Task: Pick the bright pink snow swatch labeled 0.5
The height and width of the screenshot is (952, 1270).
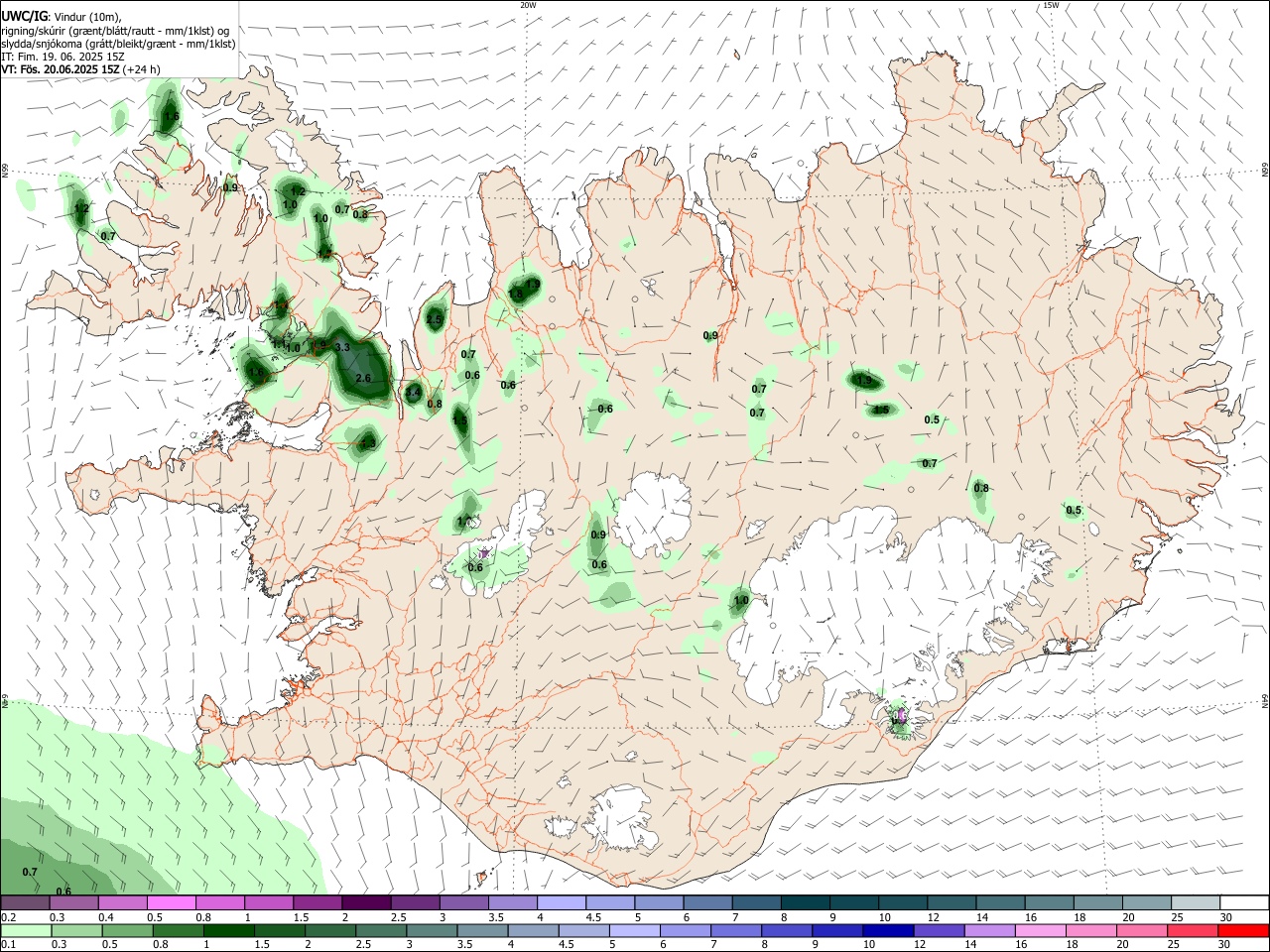Action: (171, 903)
